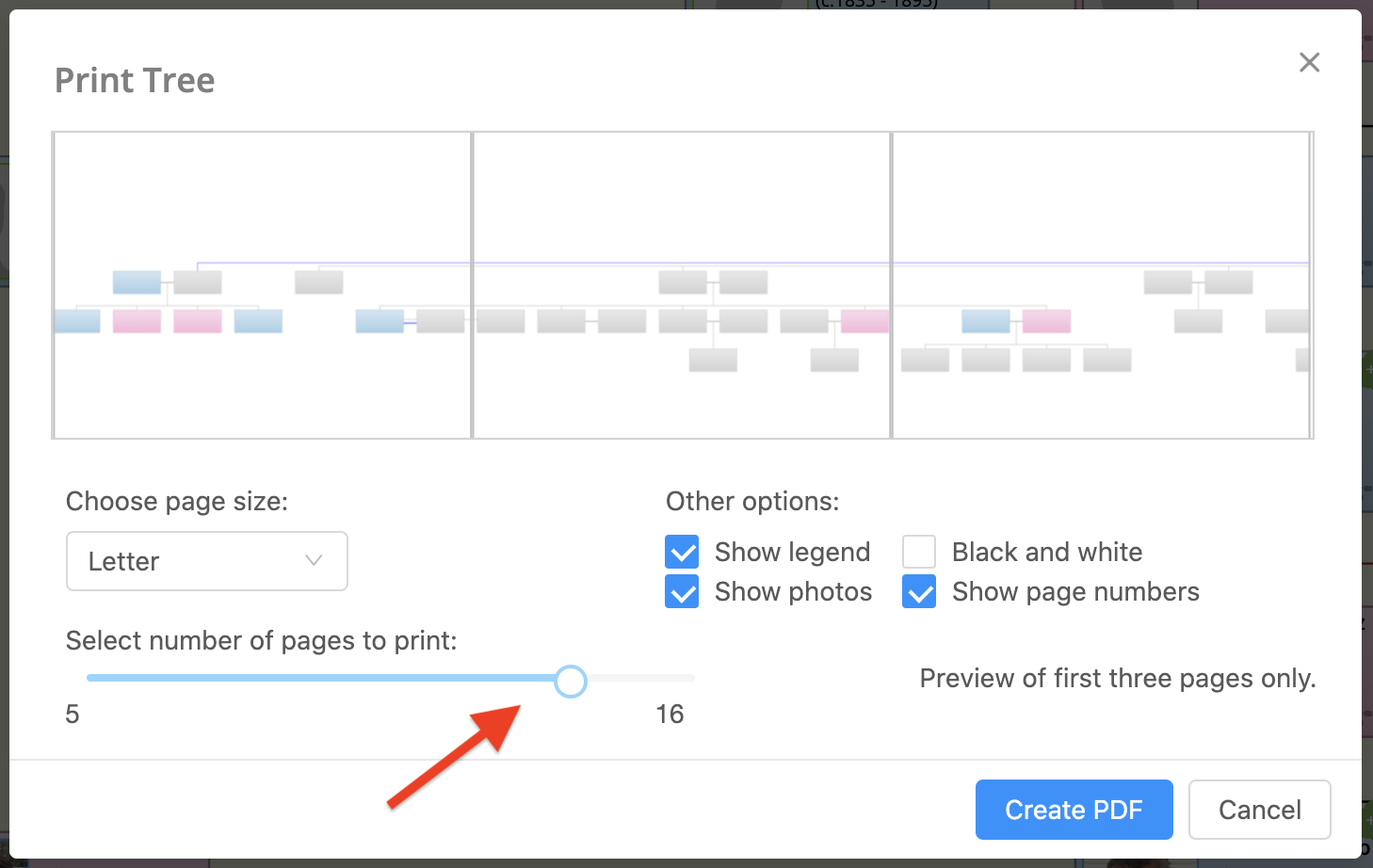The image size is (1373, 868).
Task: Click the Create PDF button
Action: tap(1074, 810)
